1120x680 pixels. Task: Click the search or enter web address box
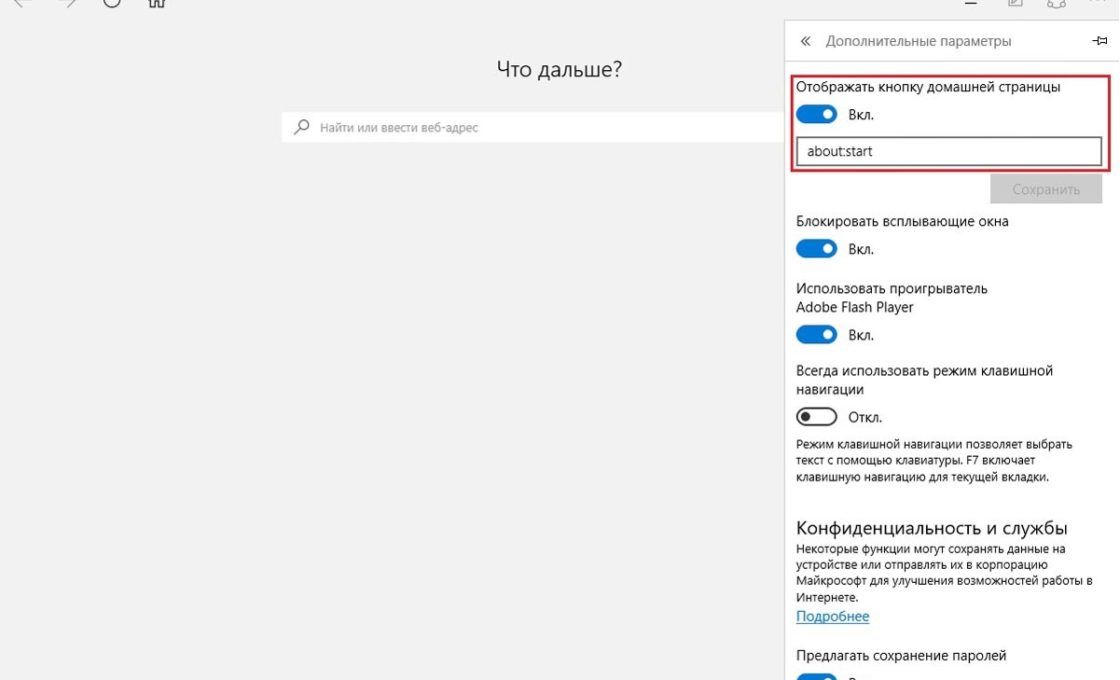[x=530, y=128]
